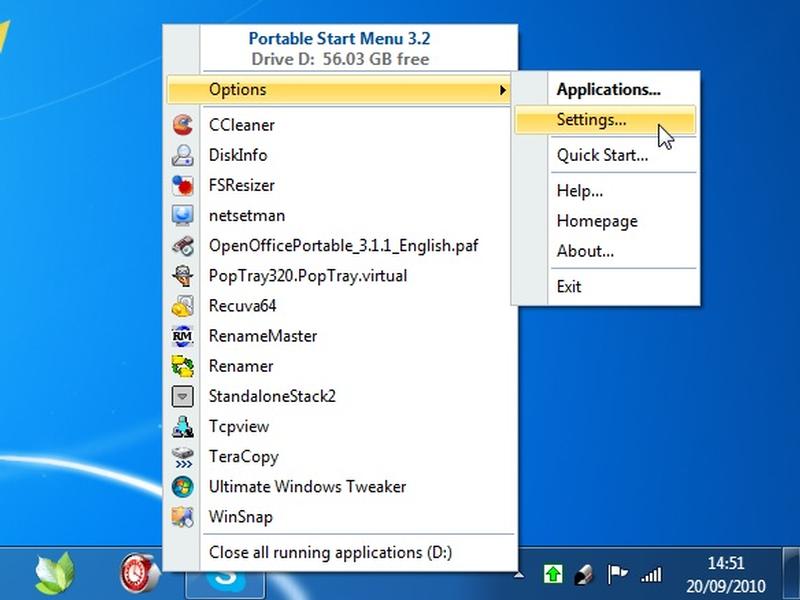Start Renamer from the list

[241, 366]
